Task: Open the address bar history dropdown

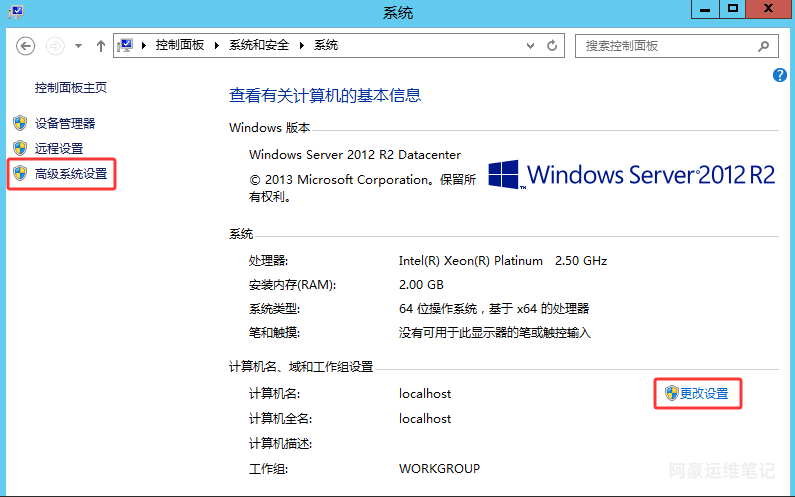Action: point(530,46)
